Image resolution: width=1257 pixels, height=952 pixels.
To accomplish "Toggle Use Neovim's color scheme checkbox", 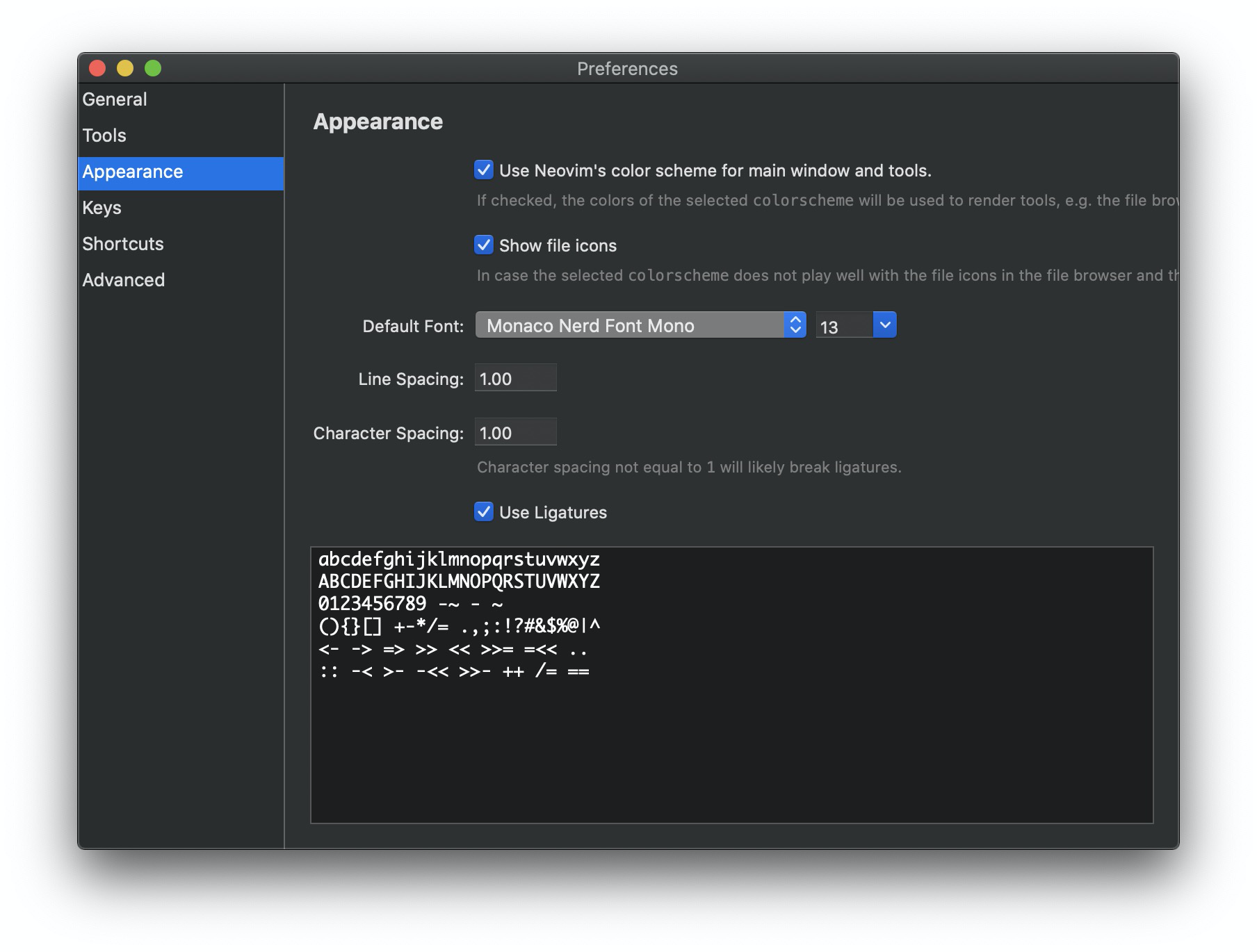I will point(484,170).
